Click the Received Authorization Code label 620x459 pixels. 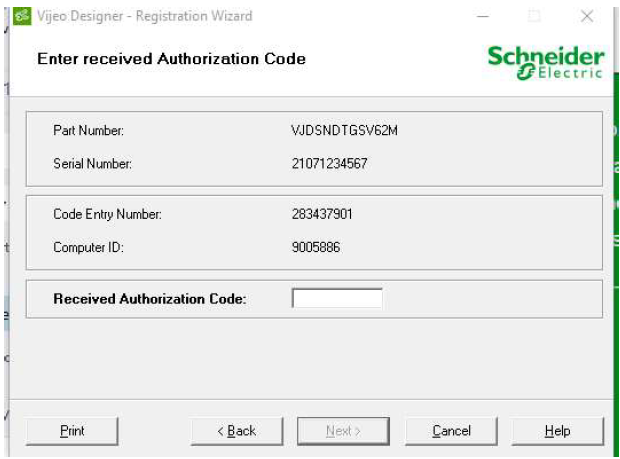coord(150,299)
